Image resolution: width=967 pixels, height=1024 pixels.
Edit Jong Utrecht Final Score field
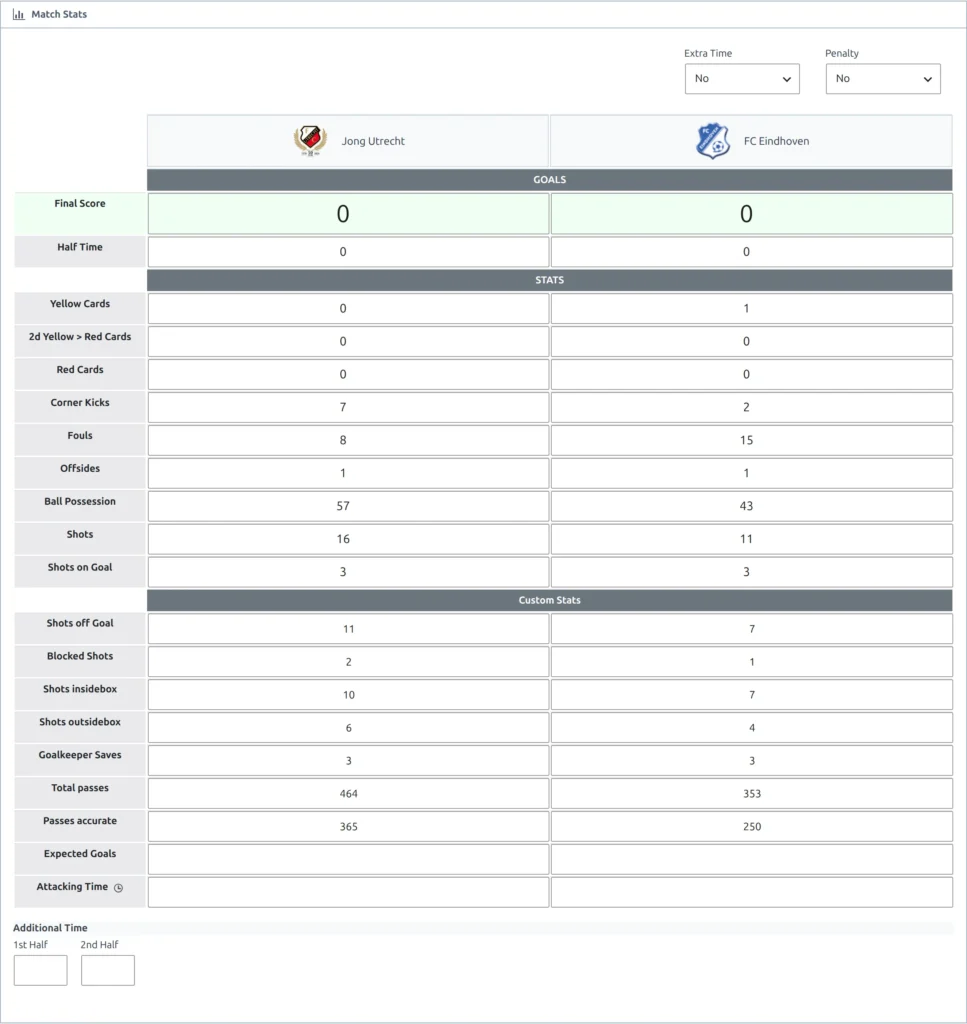coord(348,214)
